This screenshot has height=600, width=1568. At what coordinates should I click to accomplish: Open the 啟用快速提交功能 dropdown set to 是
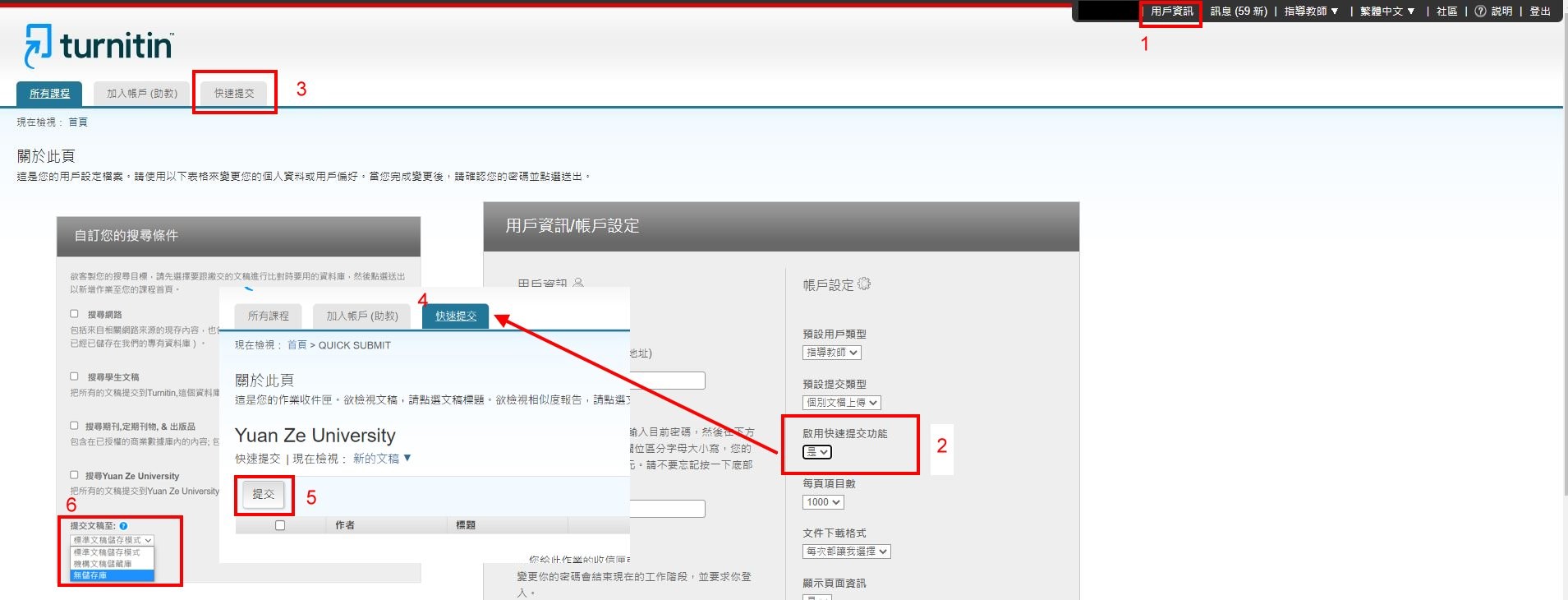click(817, 452)
